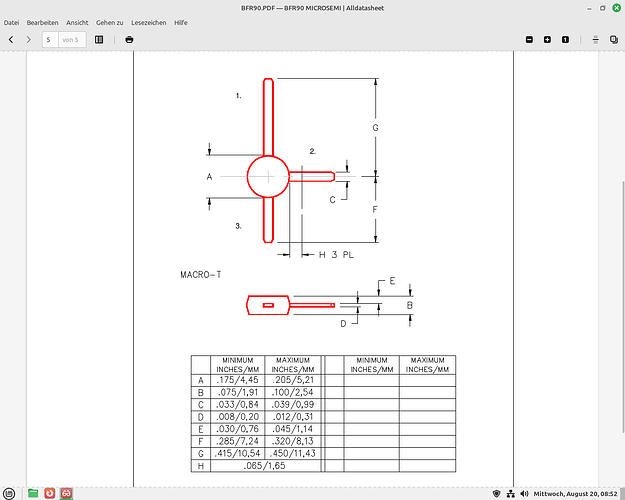The image size is (625, 500).
Task: Click the page number input field
Action: tap(48, 39)
